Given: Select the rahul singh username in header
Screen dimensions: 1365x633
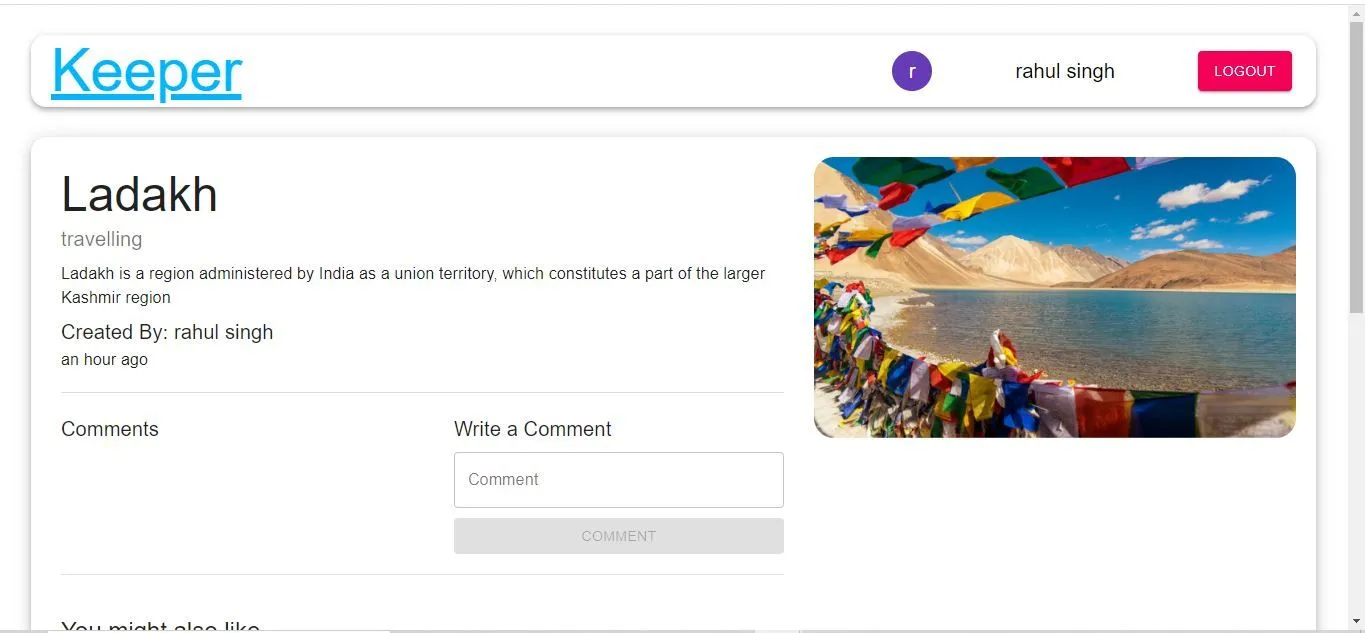Looking at the screenshot, I should pyautogui.click(x=1064, y=71).
